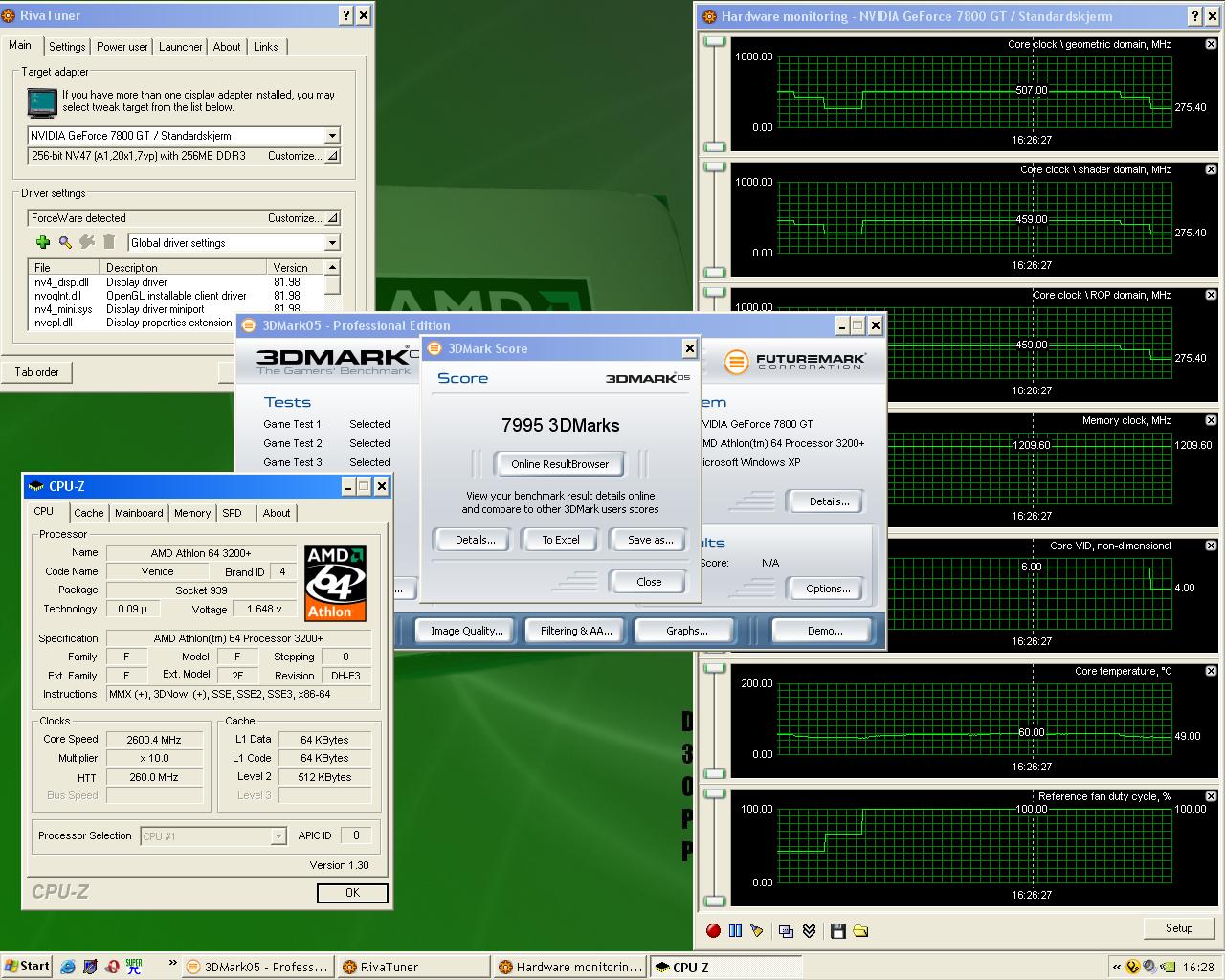This screenshot has width=1225, height=980.
Task: Open Global driver settings dropdown
Action: click(332, 243)
